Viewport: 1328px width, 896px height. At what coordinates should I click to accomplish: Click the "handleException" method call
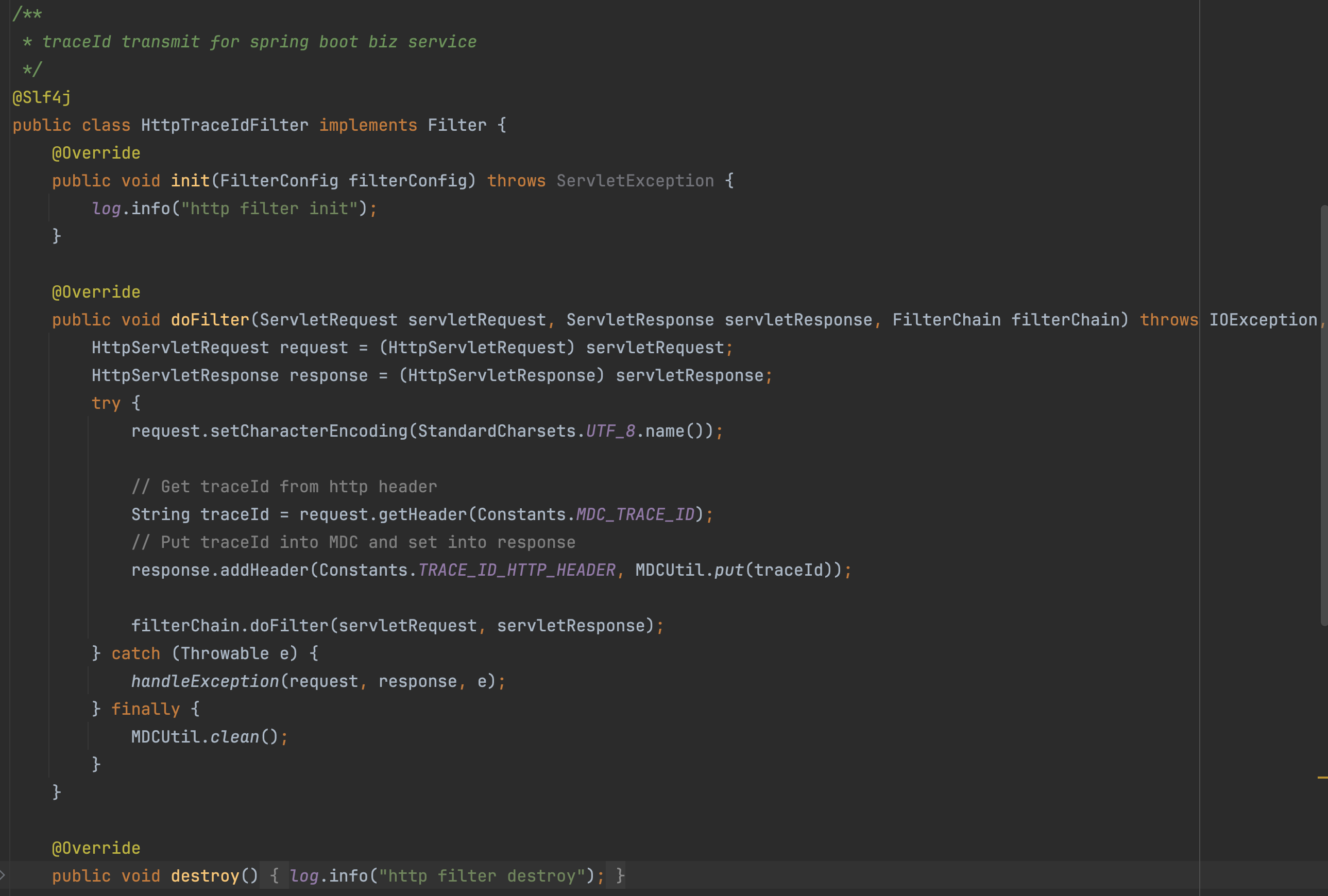pos(205,681)
